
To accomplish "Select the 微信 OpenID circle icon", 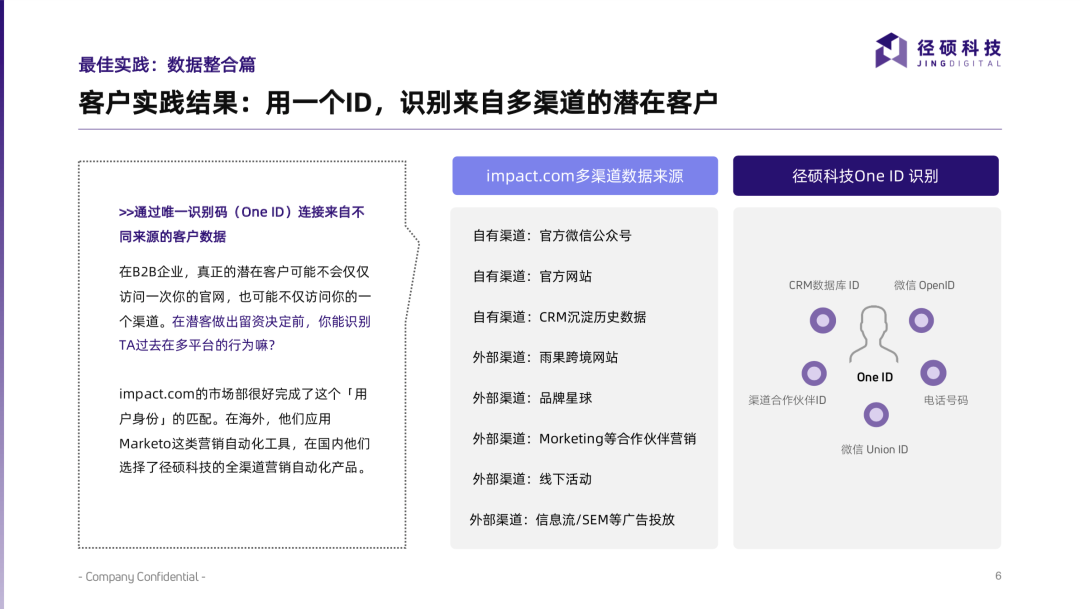I will pos(920,320).
